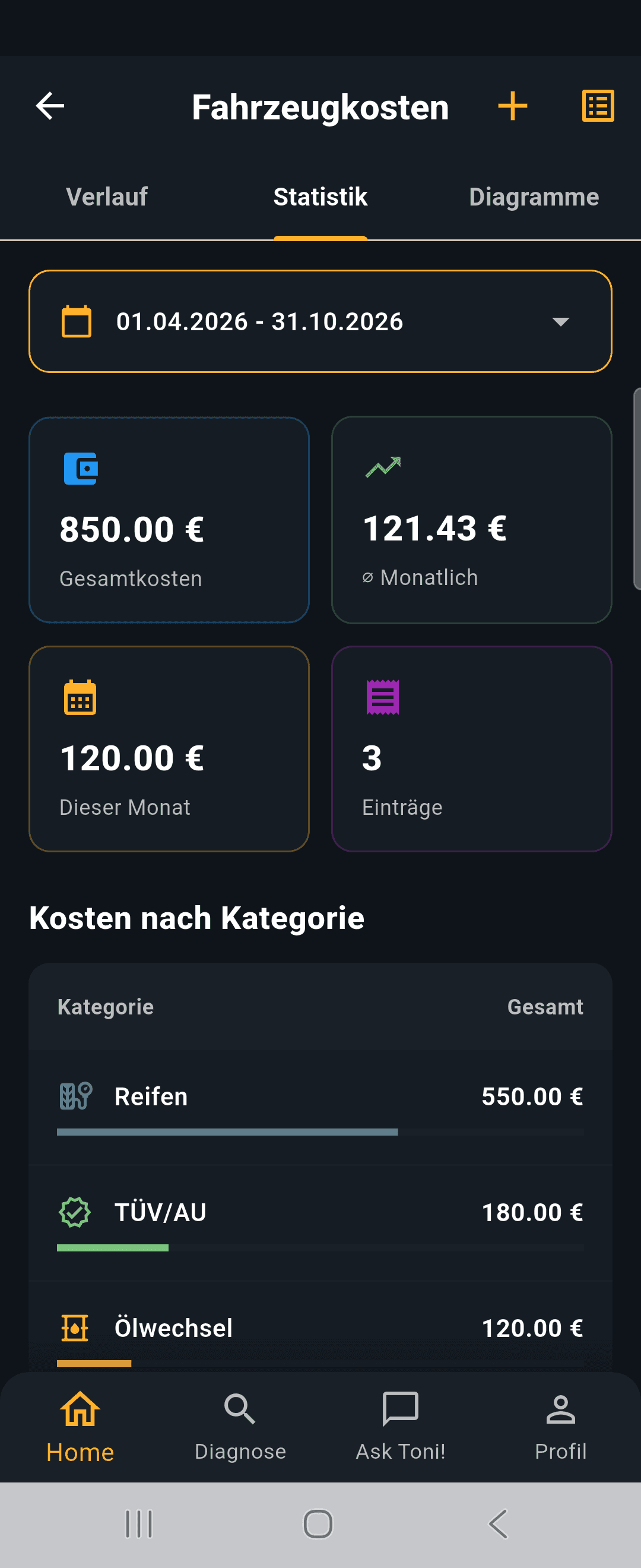Expand the date range dropdown arrow
Viewport: 641px width, 1568px height.
click(560, 321)
